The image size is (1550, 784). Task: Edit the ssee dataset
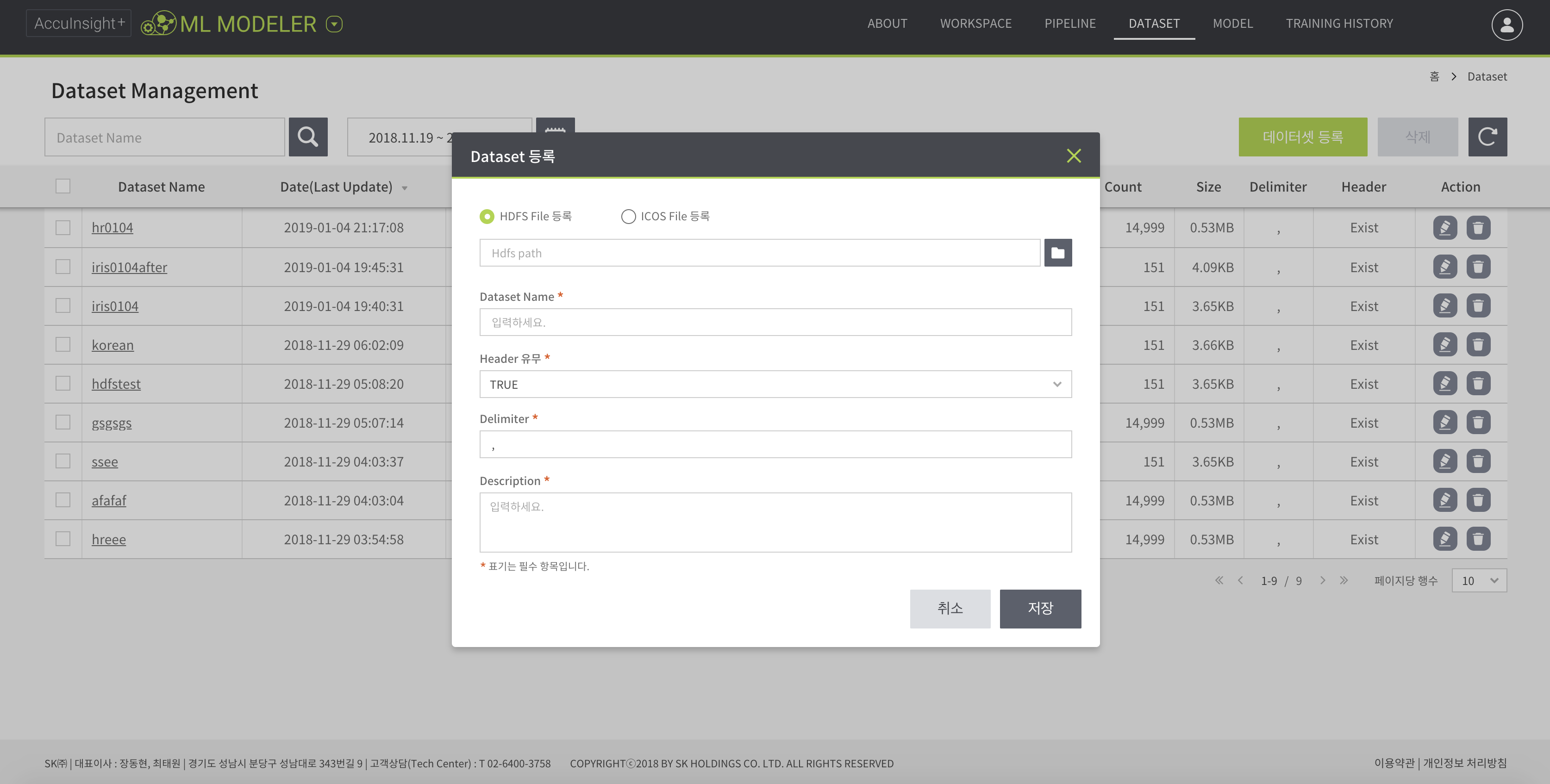[1445, 461]
